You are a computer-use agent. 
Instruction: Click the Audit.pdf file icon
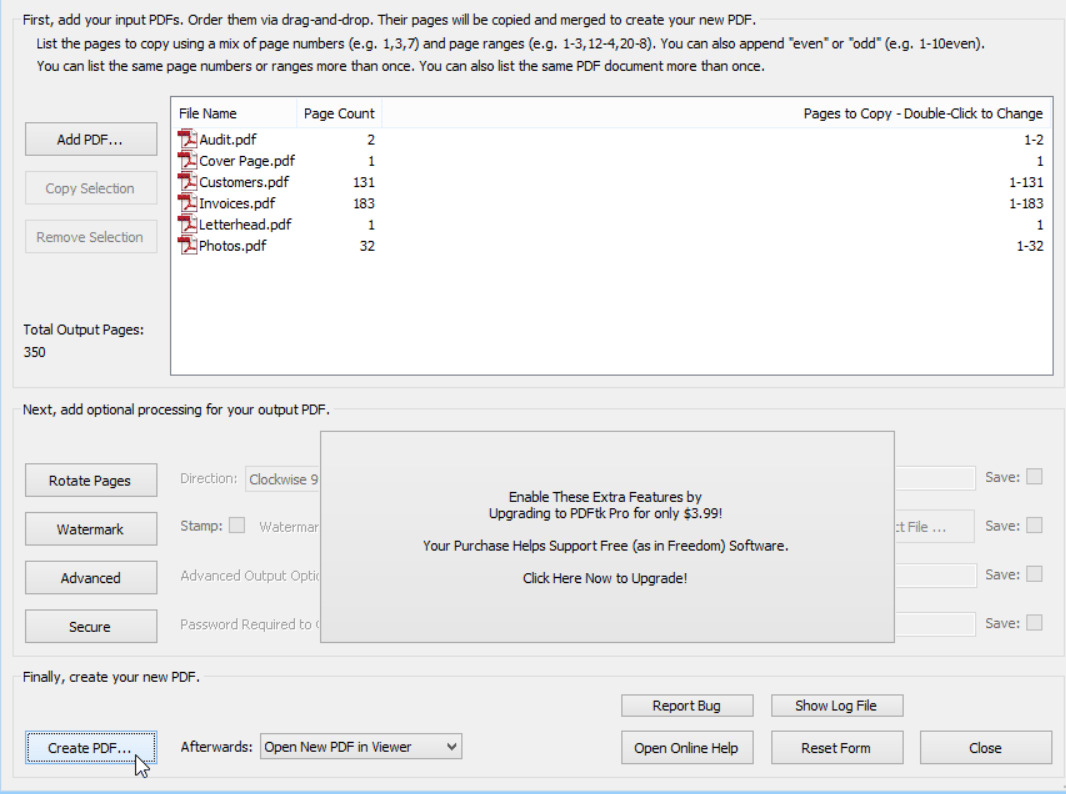click(187, 139)
